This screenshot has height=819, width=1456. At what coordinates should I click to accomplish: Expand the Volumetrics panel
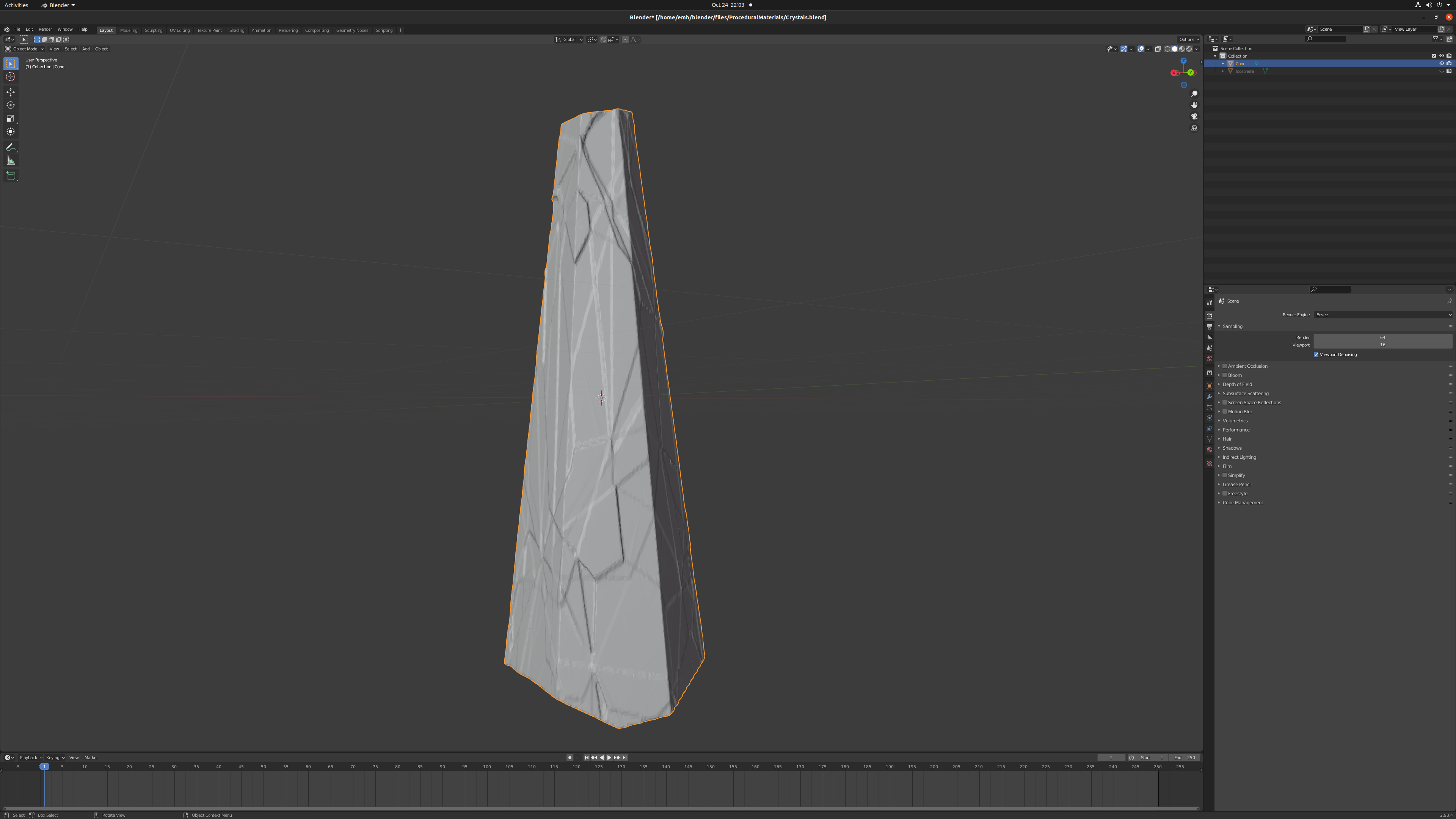tap(1219, 420)
